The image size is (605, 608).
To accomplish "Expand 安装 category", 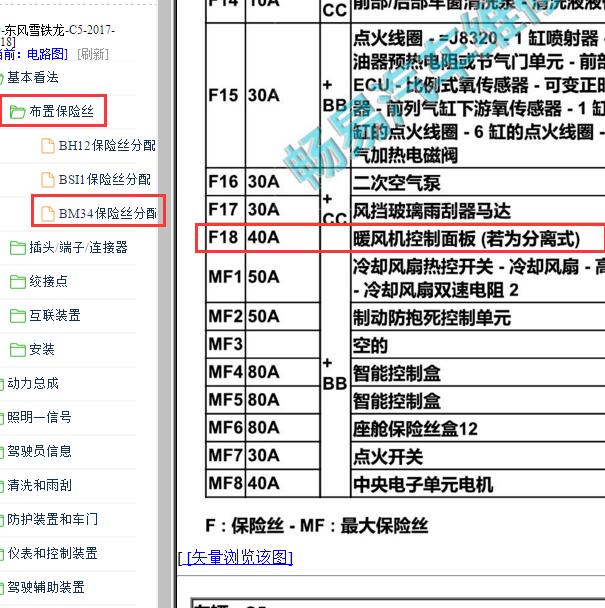I will tap(42, 349).
